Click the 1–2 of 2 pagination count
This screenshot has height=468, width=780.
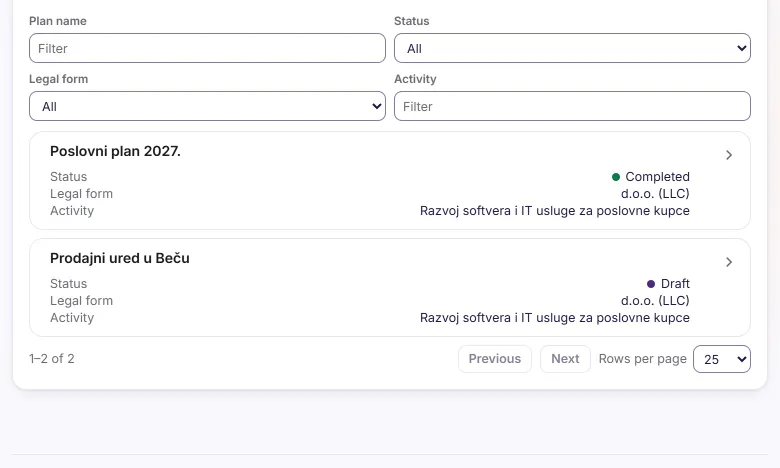pyautogui.click(x=52, y=359)
